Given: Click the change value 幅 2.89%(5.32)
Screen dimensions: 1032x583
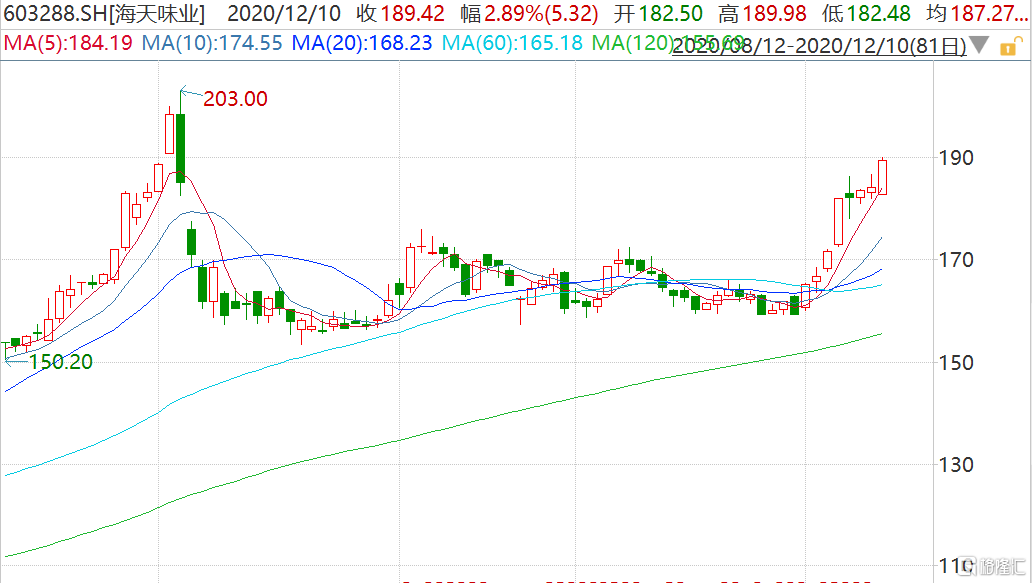Looking at the screenshot, I should (x=529, y=13).
